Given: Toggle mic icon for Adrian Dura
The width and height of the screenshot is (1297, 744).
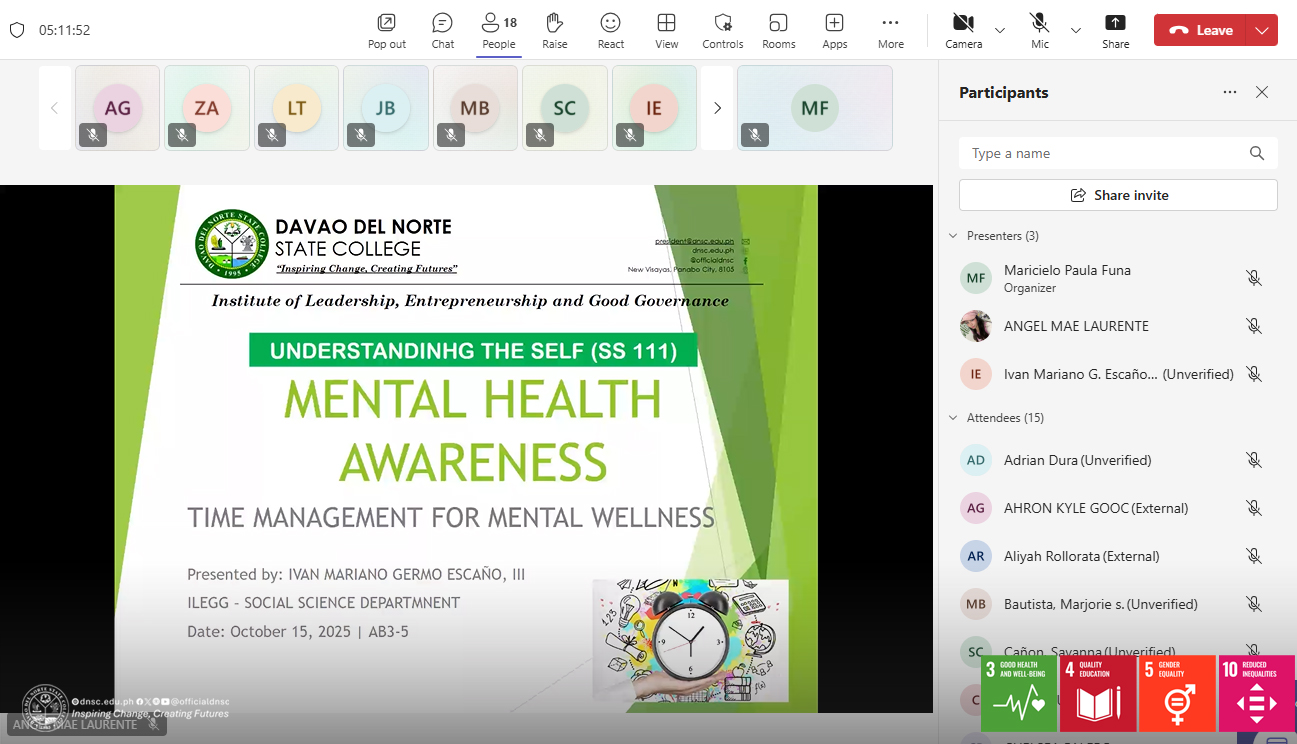Looking at the screenshot, I should pyautogui.click(x=1253, y=460).
